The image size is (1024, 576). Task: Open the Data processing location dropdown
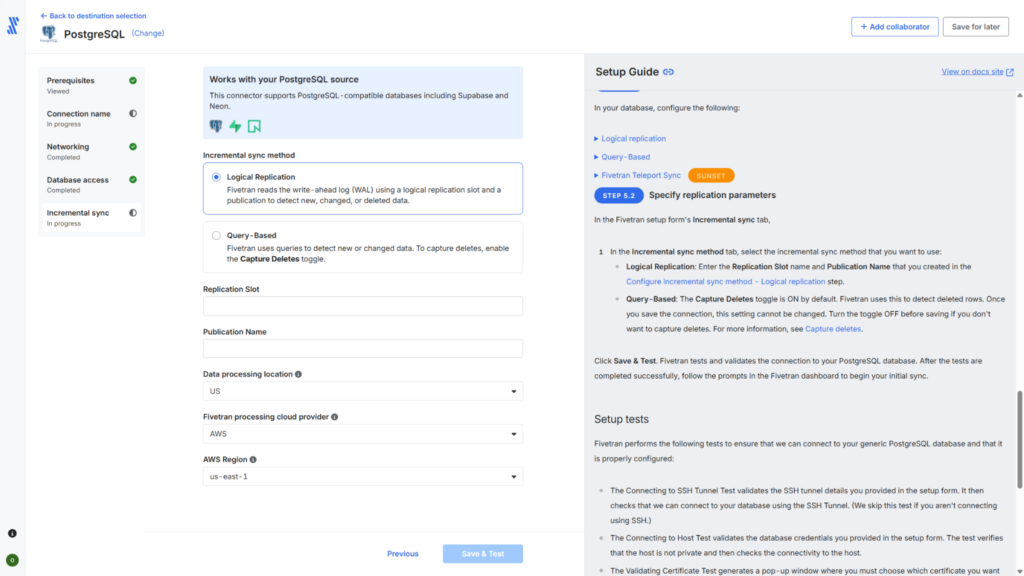[x=362, y=391]
